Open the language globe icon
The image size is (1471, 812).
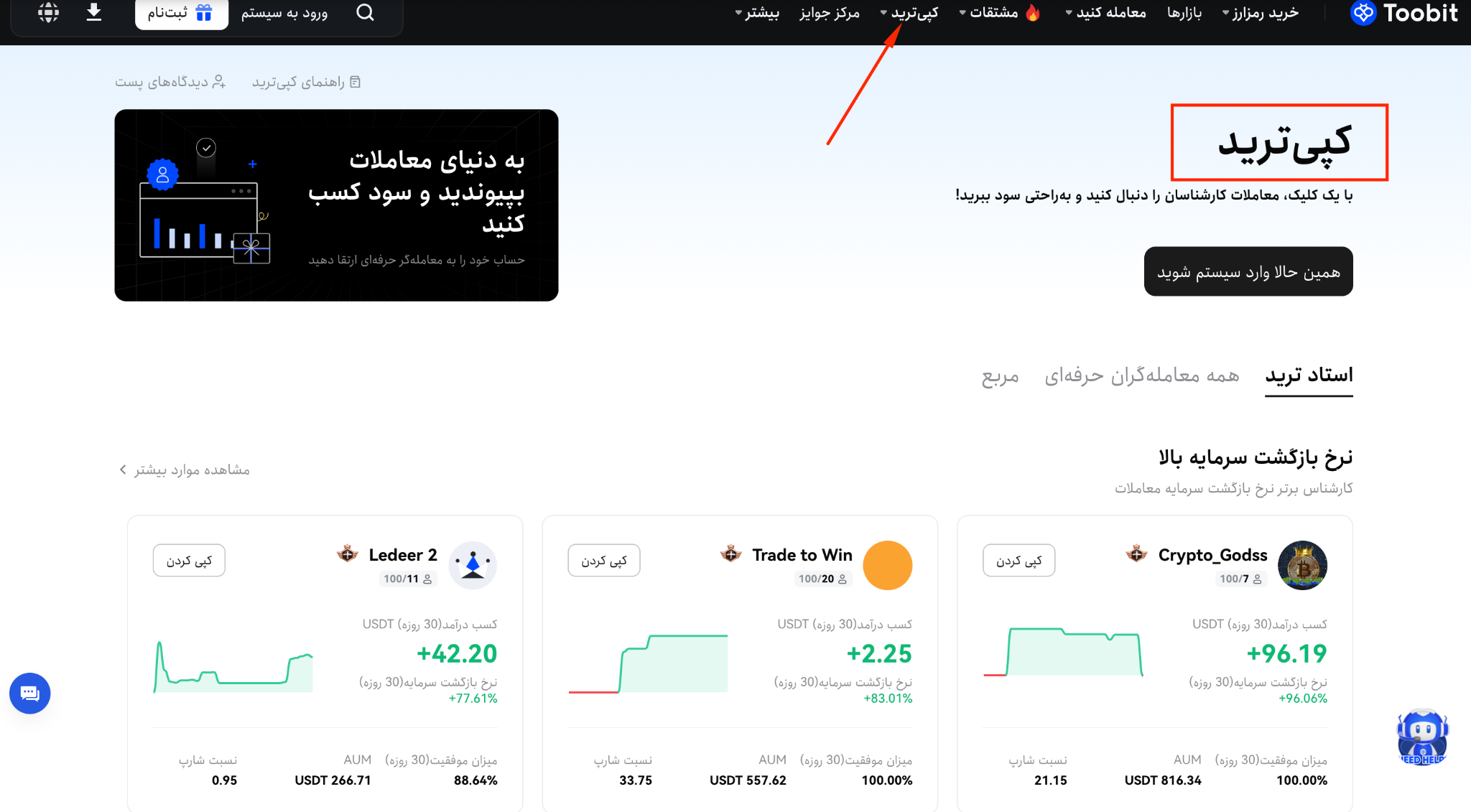(x=47, y=12)
